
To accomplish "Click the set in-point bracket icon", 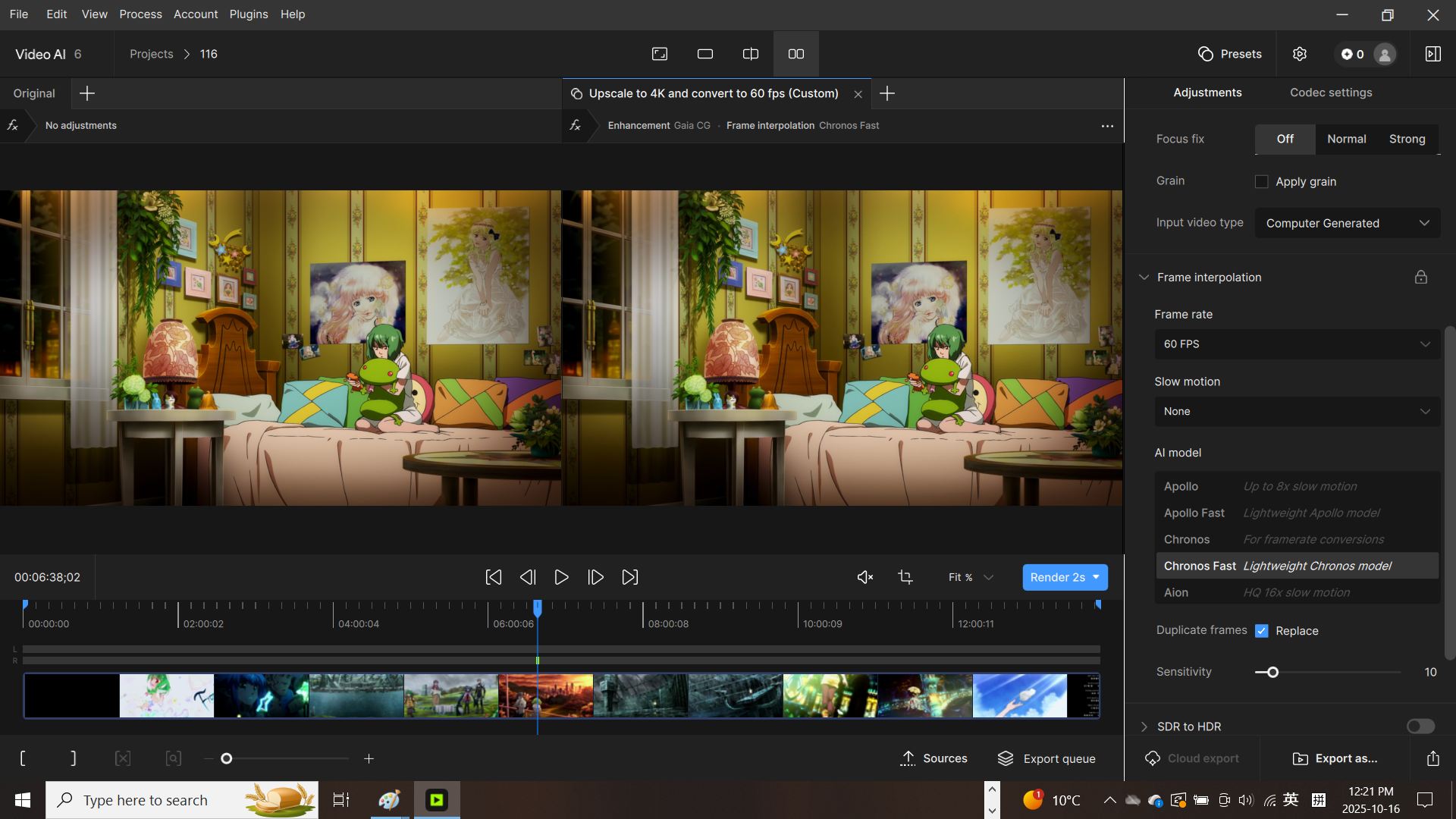I will tap(23, 758).
